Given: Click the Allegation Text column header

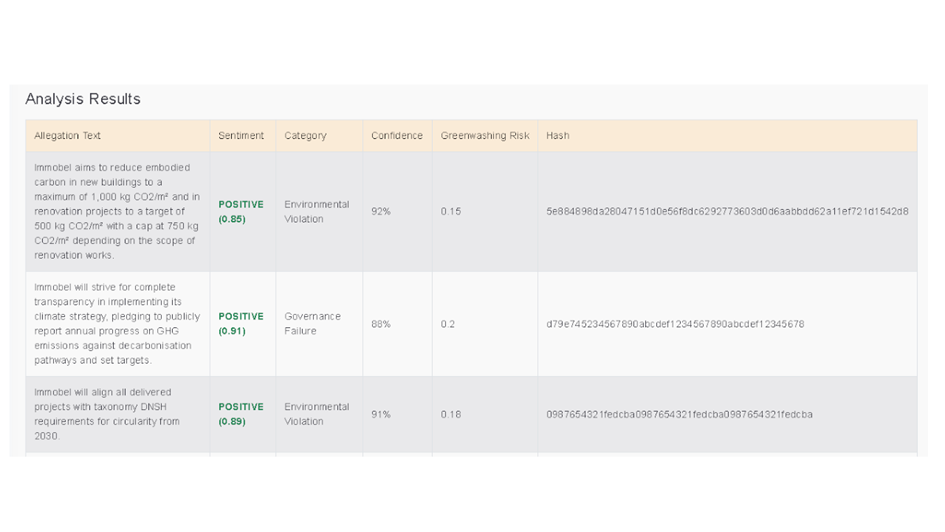Looking at the screenshot, I should point(68,136).
